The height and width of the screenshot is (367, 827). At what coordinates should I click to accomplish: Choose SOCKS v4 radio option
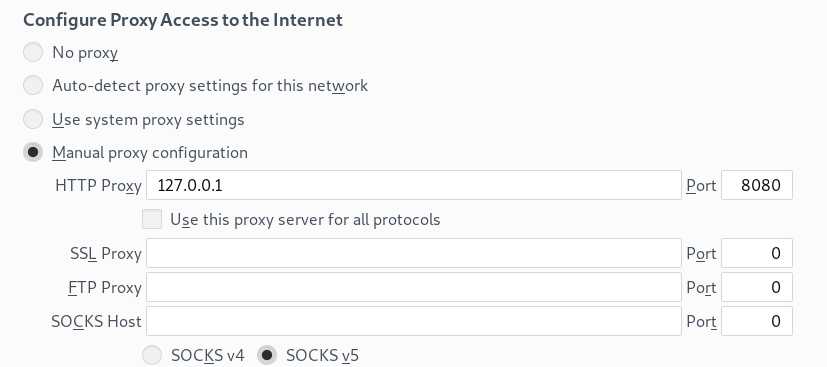click(x=152, y=355)
